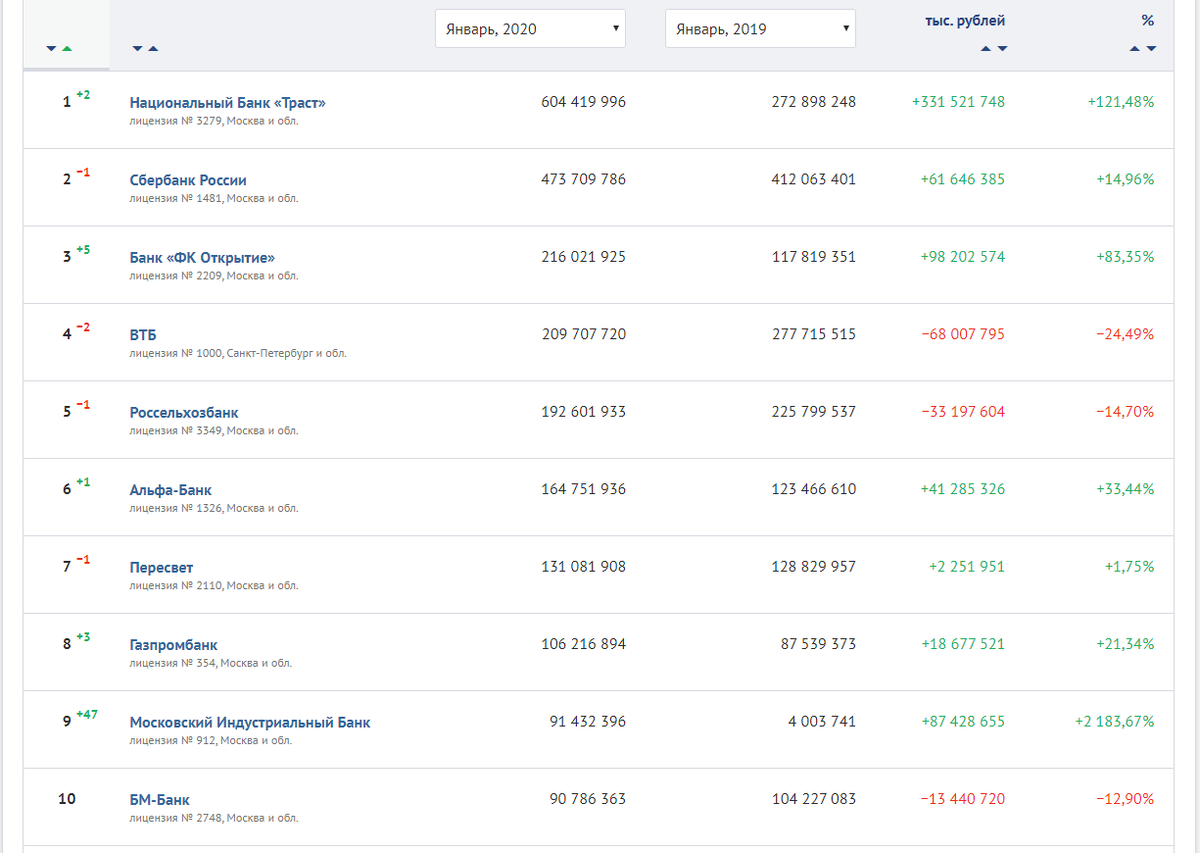The height and width of the screenshot is (853, 1200).
Task: Select negative change −68 007 795
Action: [x=963, y=335]
